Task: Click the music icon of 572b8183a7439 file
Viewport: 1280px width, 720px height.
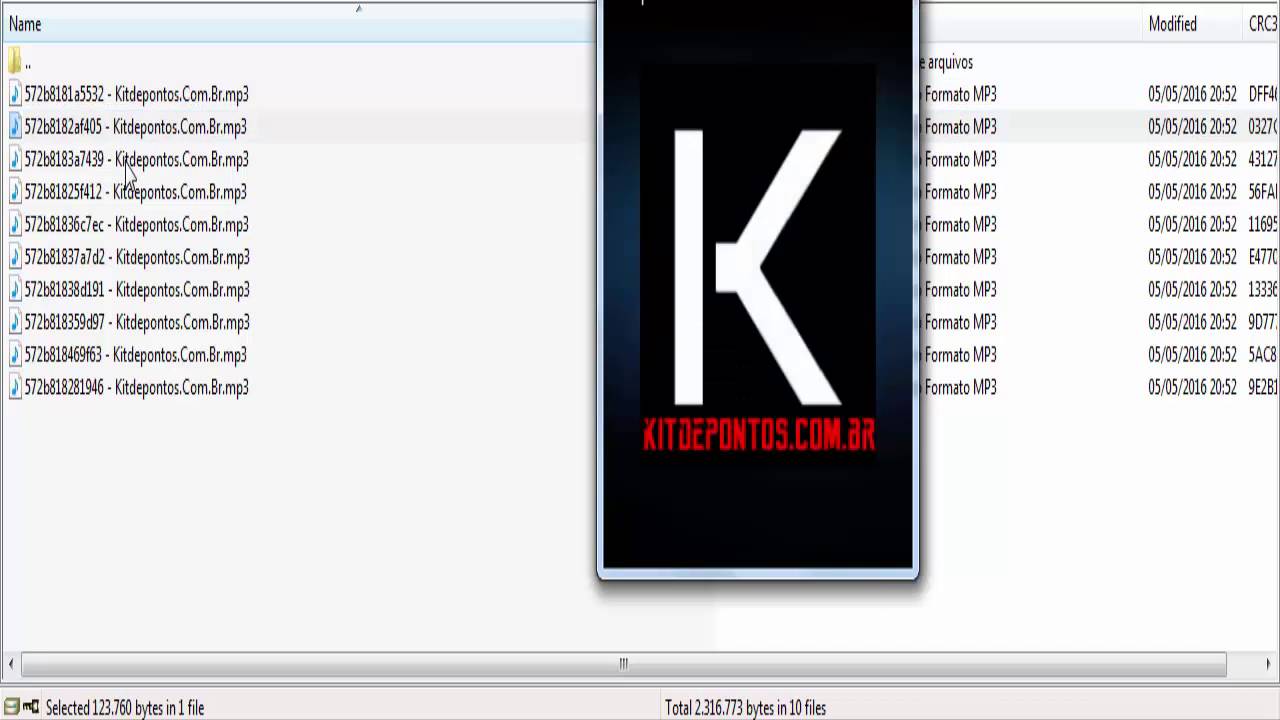Action: click(15, 160)
